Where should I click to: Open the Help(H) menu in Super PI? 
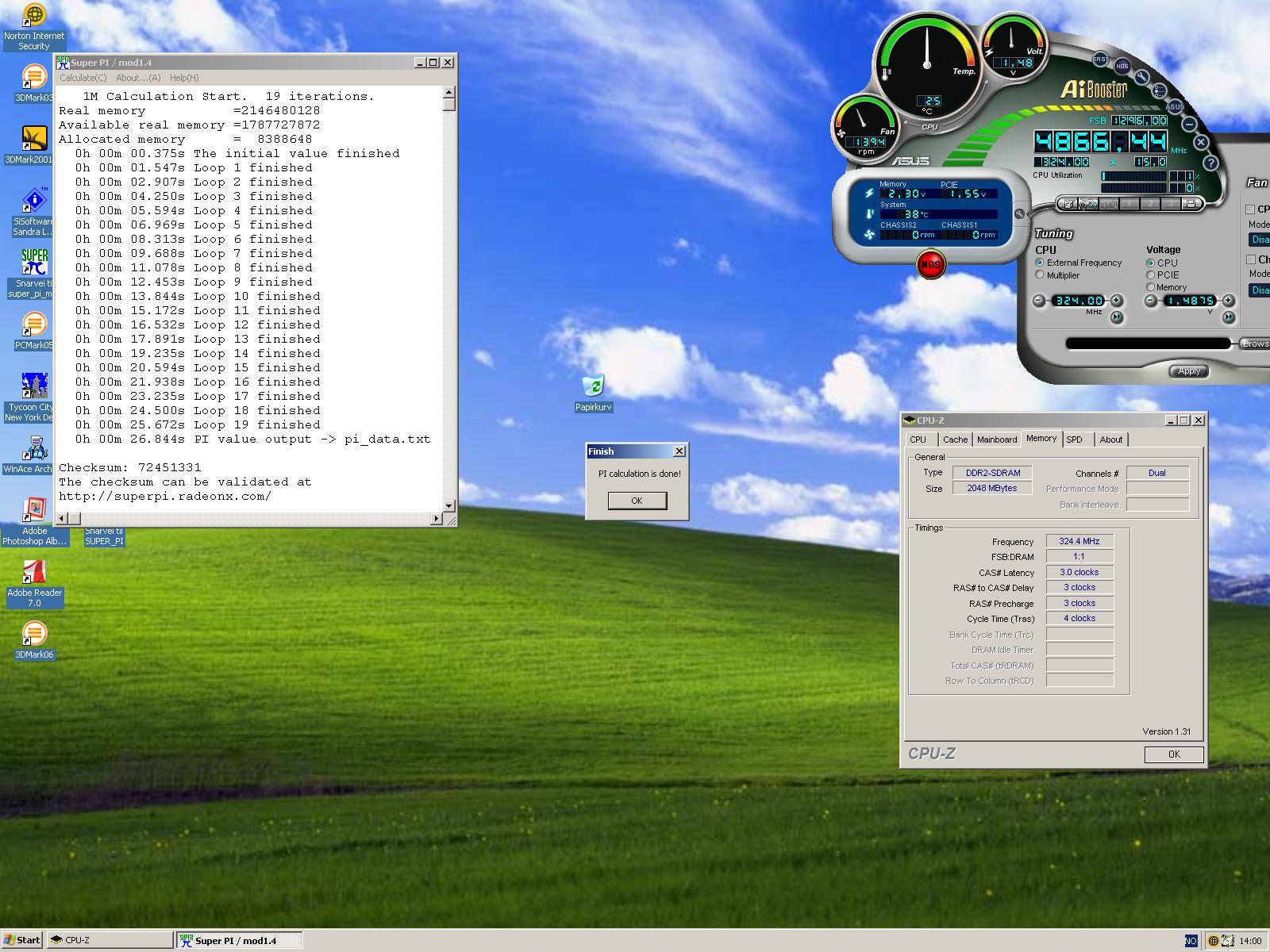pos(184,78)
